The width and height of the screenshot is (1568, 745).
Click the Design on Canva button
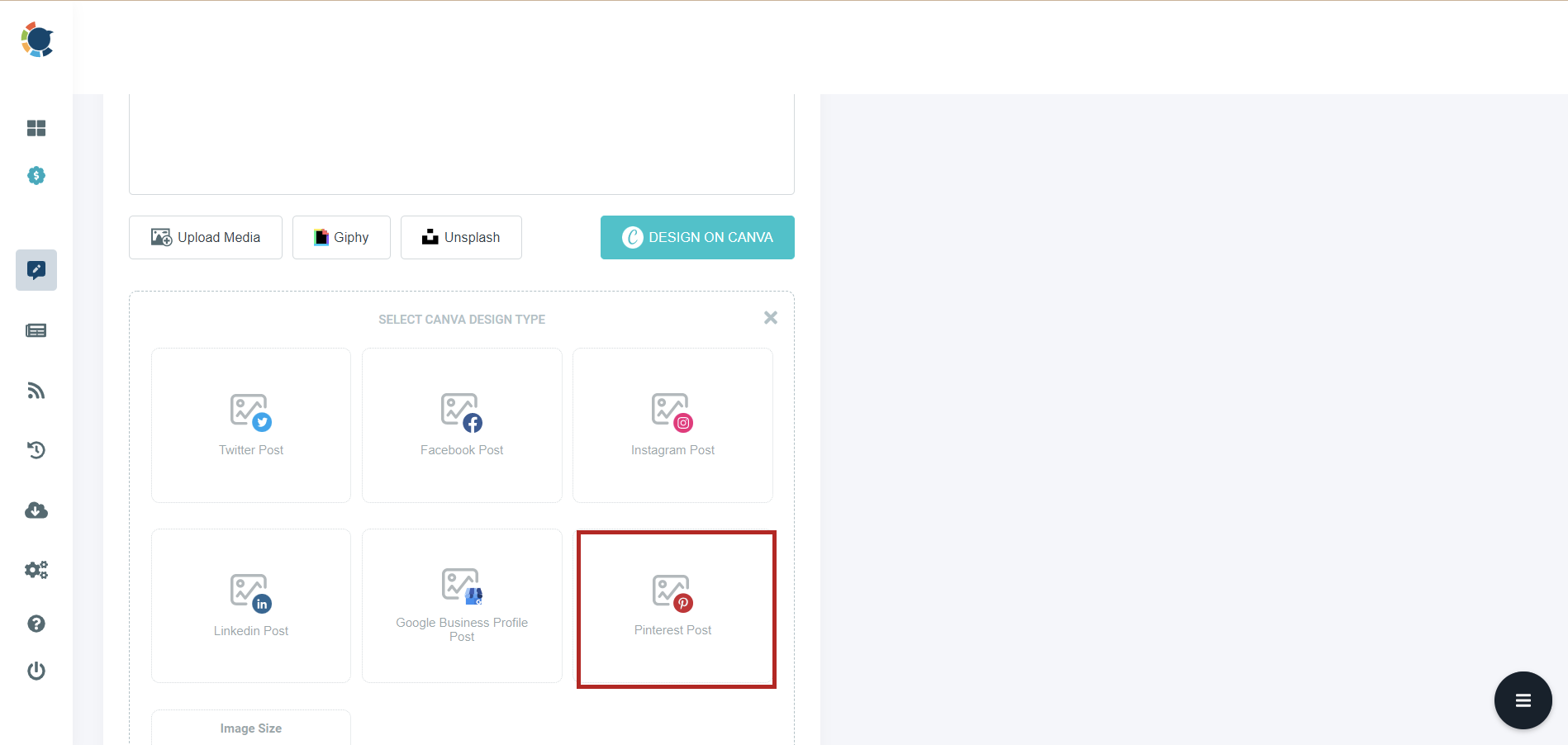697,238
